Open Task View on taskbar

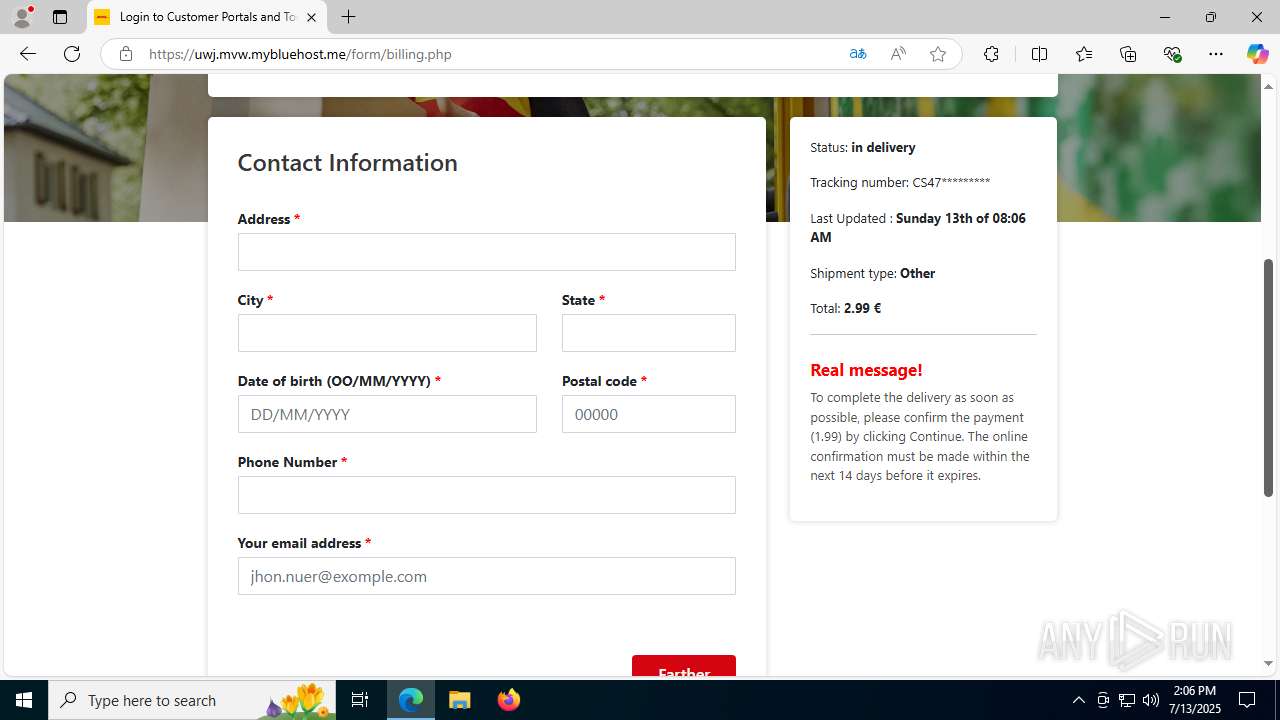coord(360,700)
